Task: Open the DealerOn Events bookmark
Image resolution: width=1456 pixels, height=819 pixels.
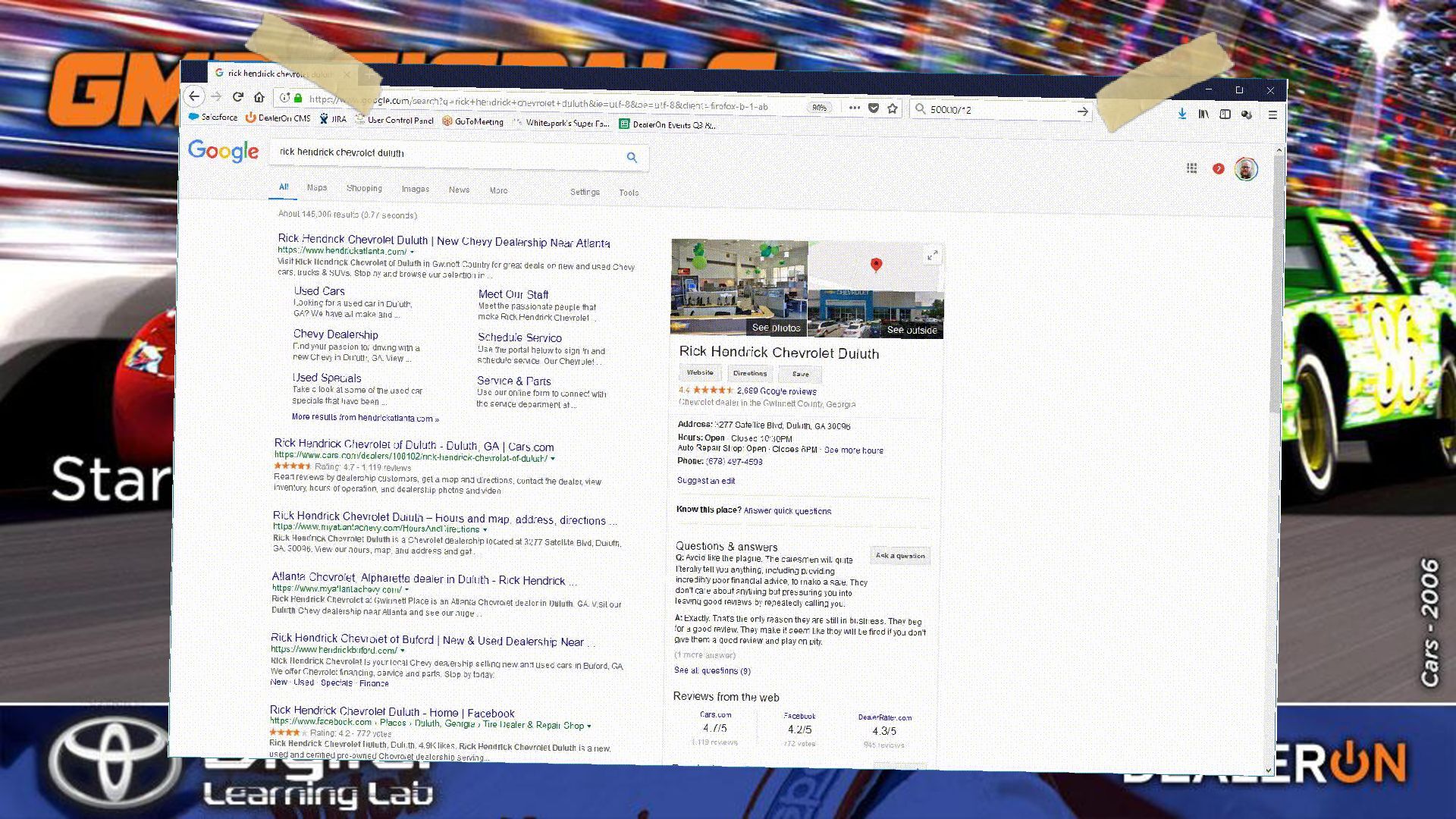Action: pos(667,124)
